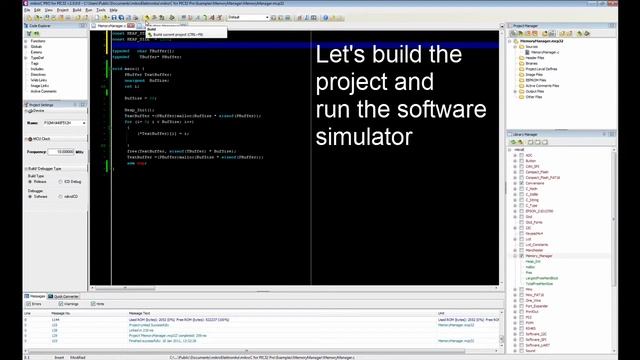Open the device Name dropdown
This screenshot has width=640, height=360.
[x=84, y=123]
